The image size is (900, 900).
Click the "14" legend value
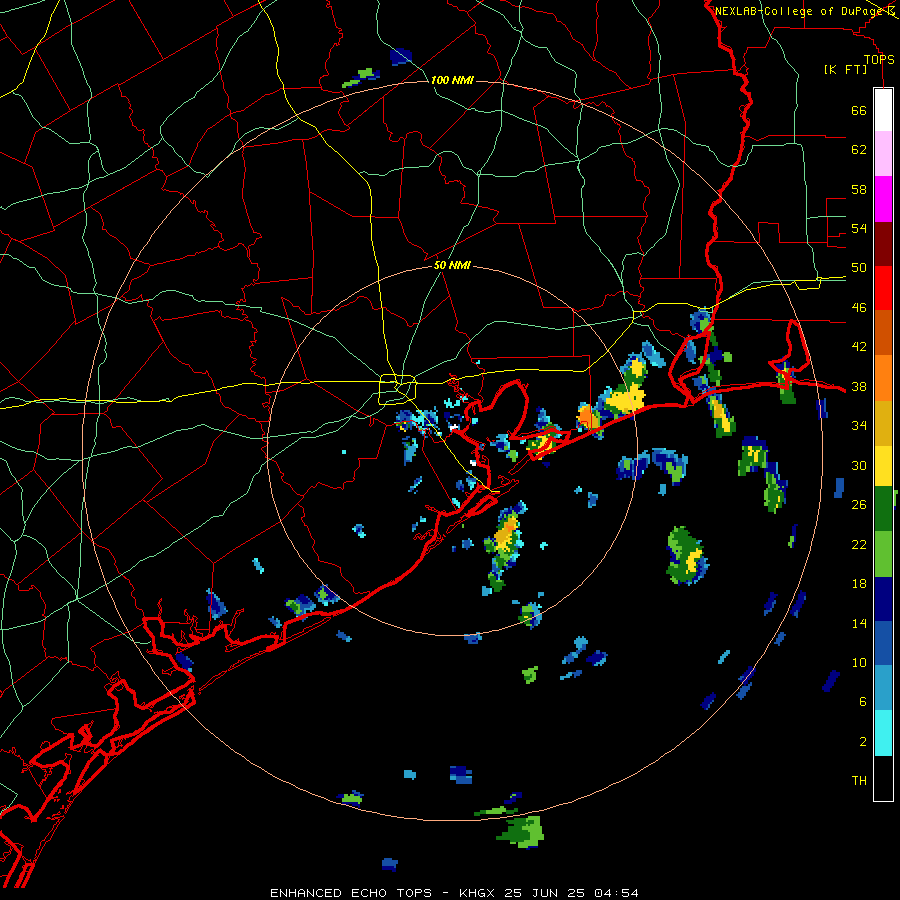pyautogui.click(x=859, y=623)
